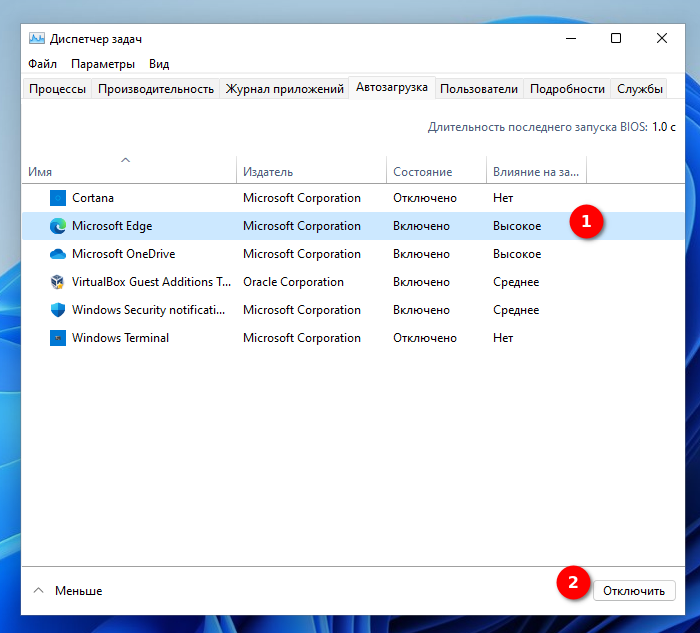Select the Microsoft Edge icon
This screenshot has height=633, width=700.
pos(58,226)
